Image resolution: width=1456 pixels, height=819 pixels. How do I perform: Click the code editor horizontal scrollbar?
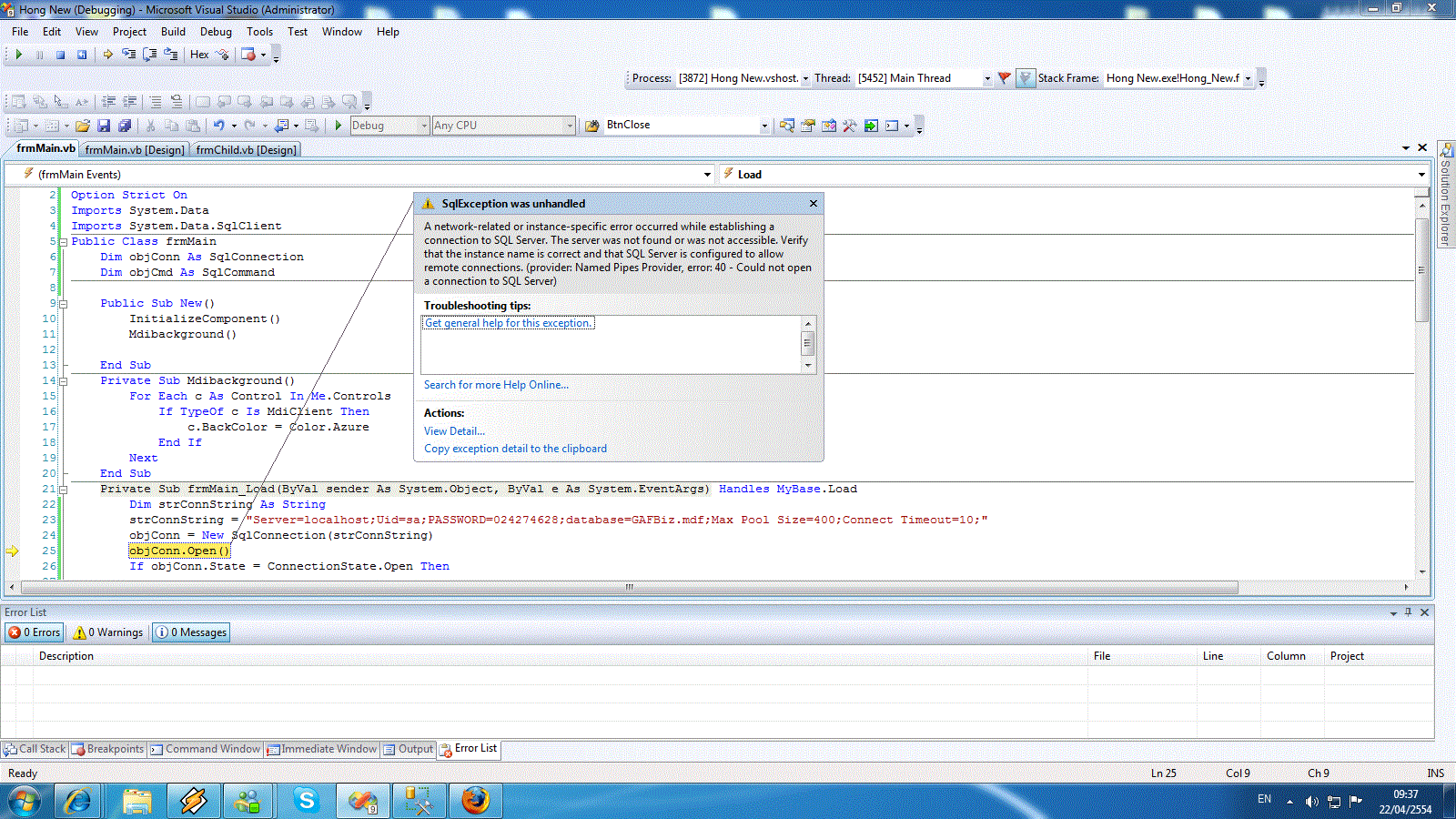tap(629, 587)
